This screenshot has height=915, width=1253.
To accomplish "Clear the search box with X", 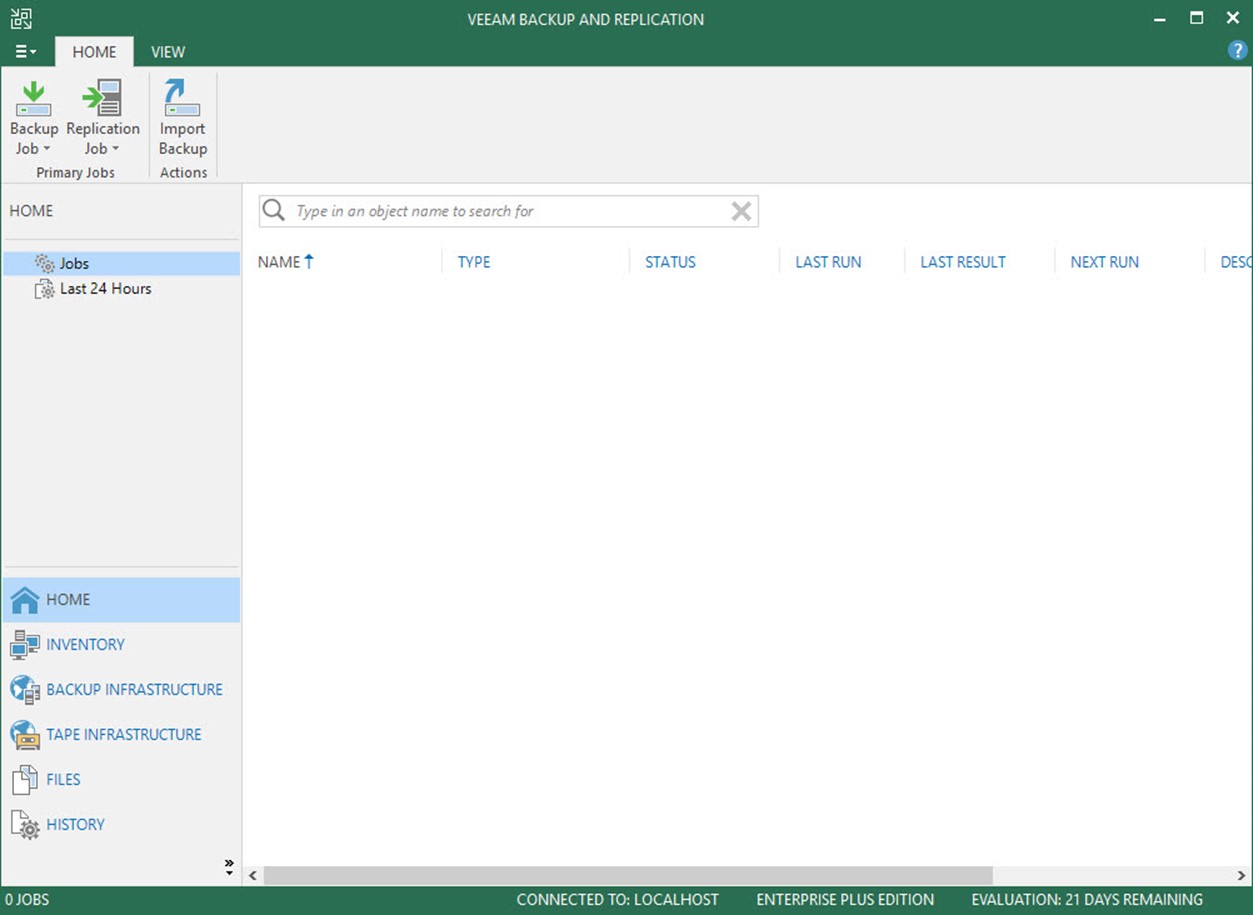I will click(x=741, y=211).
